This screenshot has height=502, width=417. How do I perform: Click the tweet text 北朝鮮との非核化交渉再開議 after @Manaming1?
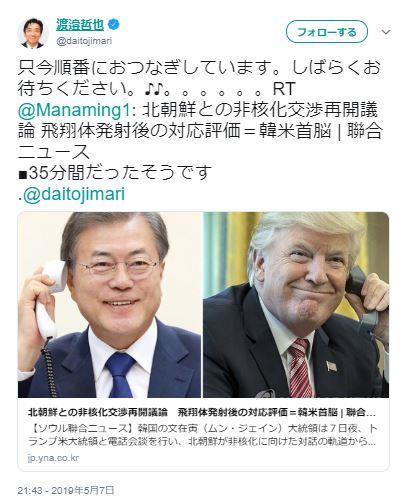coord(260,111)
